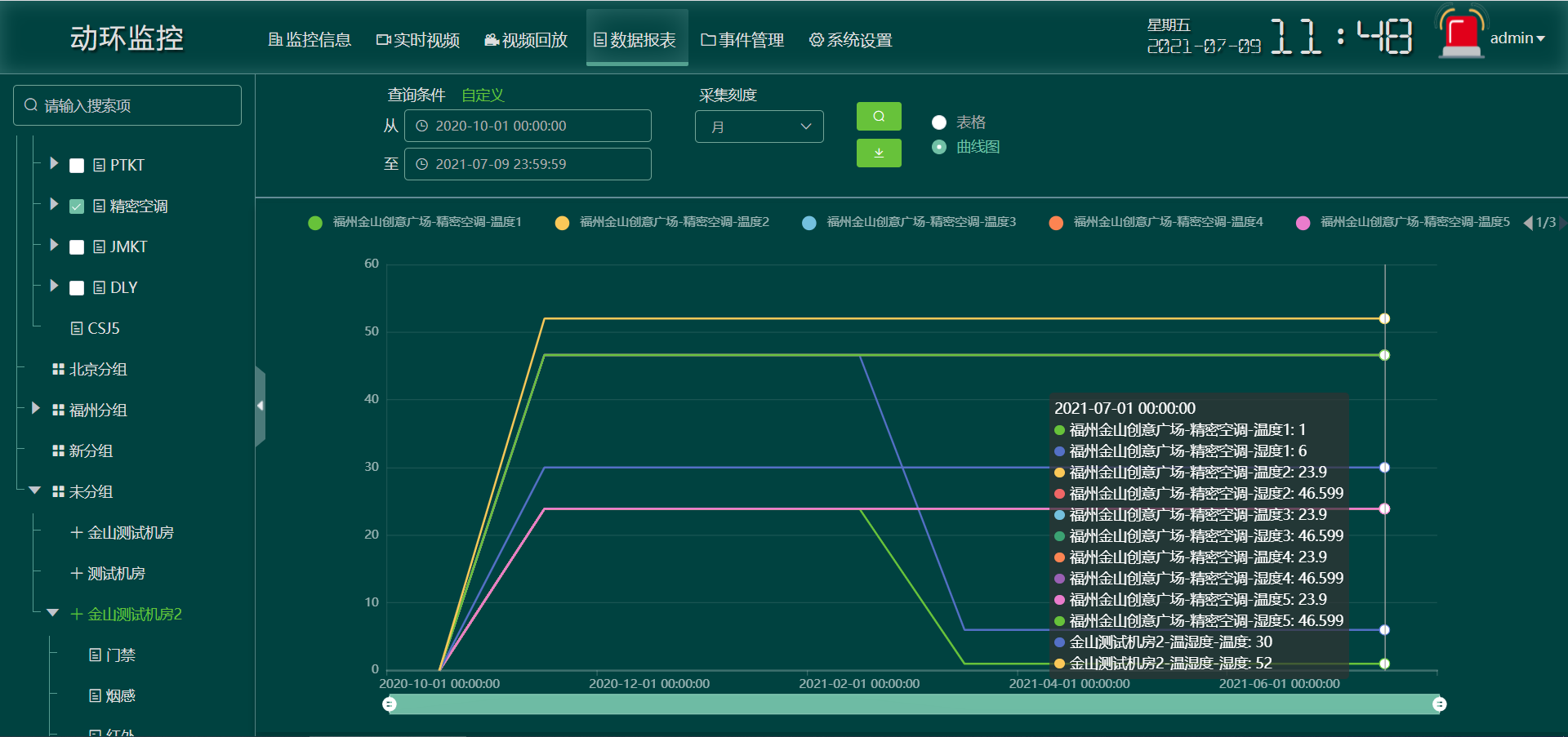Image resolution: width=1568 pixels, height=737 pixels.
Task: Click the end date time input field
Action: point(528,164)
